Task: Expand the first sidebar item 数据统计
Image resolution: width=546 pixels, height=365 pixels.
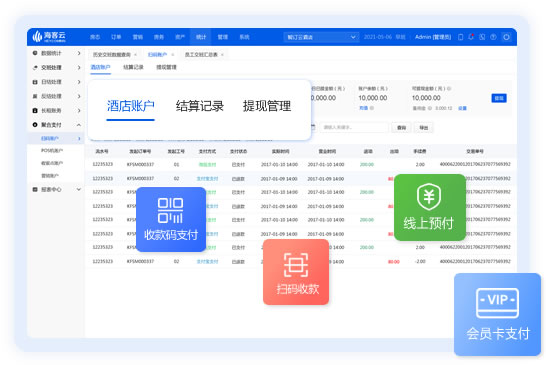Action: point(57,53)
